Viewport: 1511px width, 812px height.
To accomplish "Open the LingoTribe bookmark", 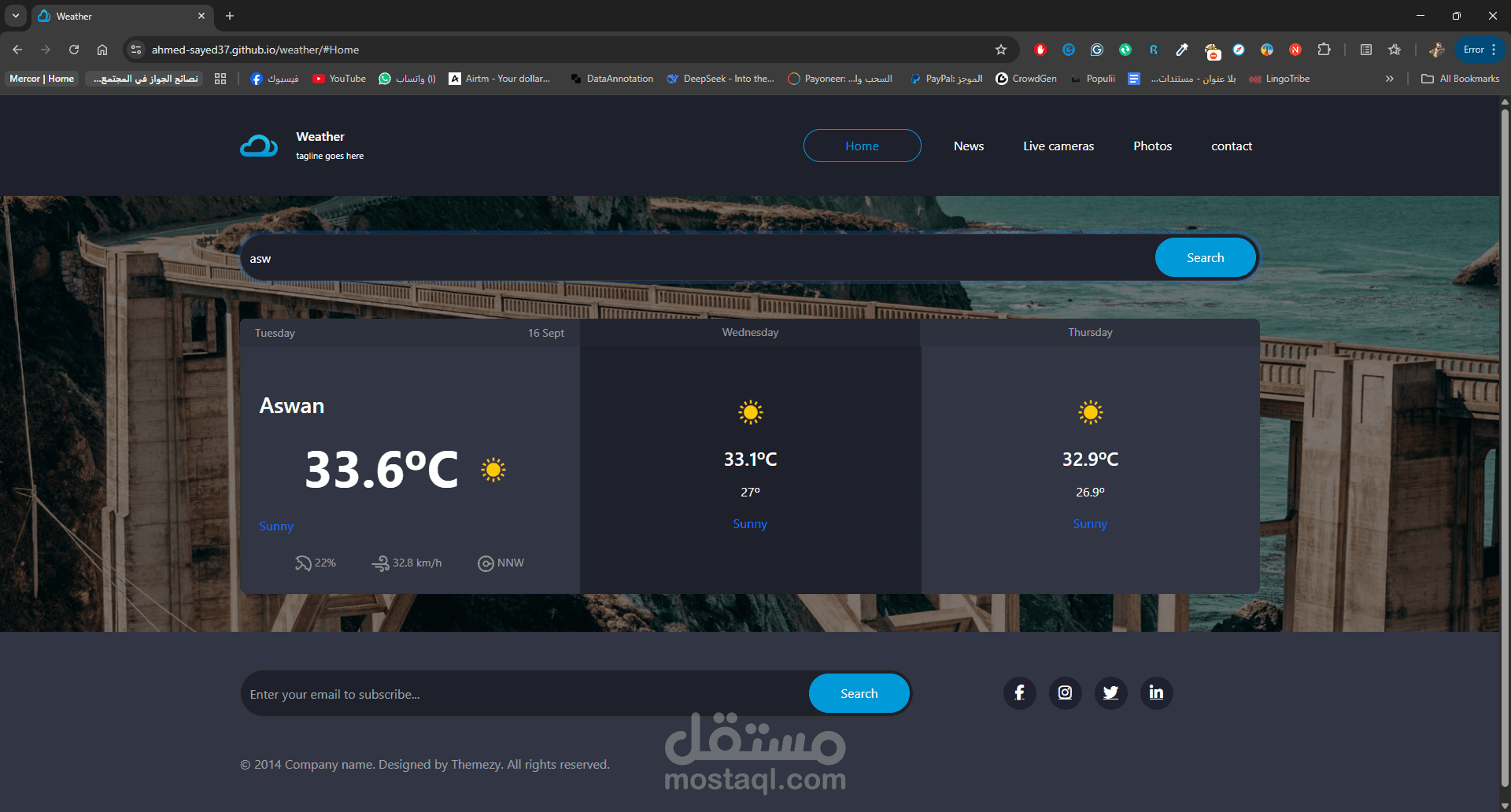I will pos(1279,79).
